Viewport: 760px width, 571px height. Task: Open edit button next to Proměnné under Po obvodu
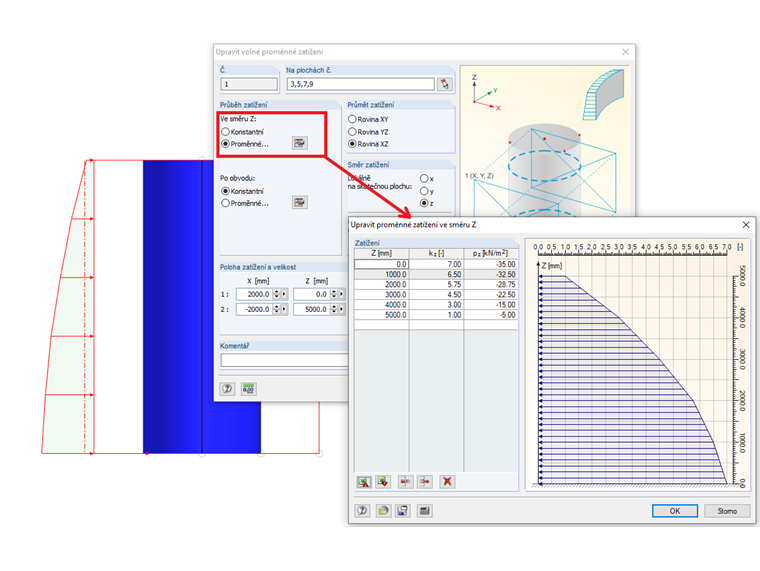point(300,203)
